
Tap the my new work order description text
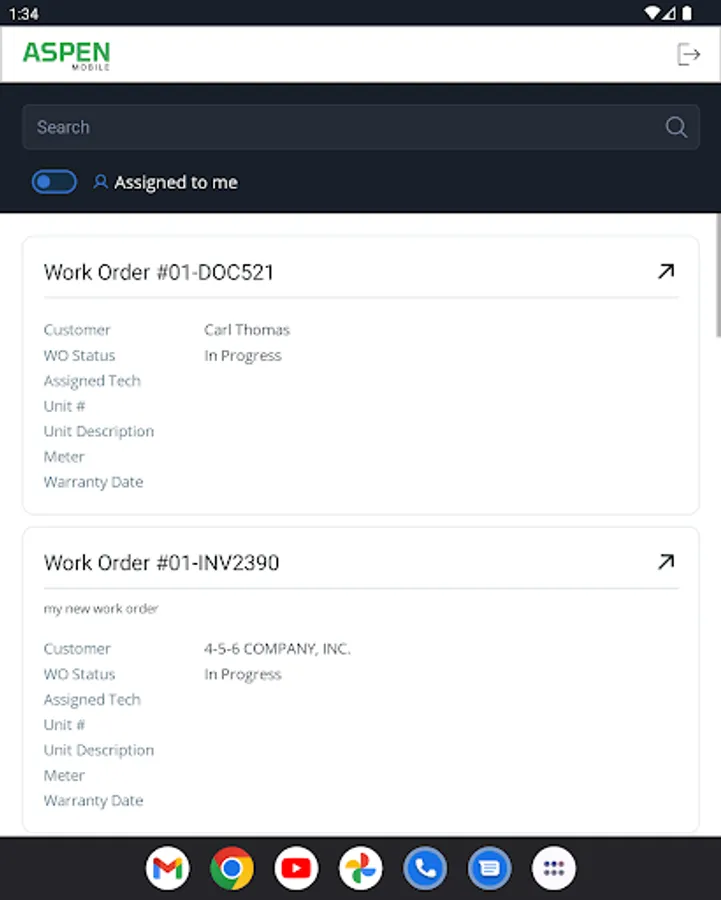coord(101,608)
